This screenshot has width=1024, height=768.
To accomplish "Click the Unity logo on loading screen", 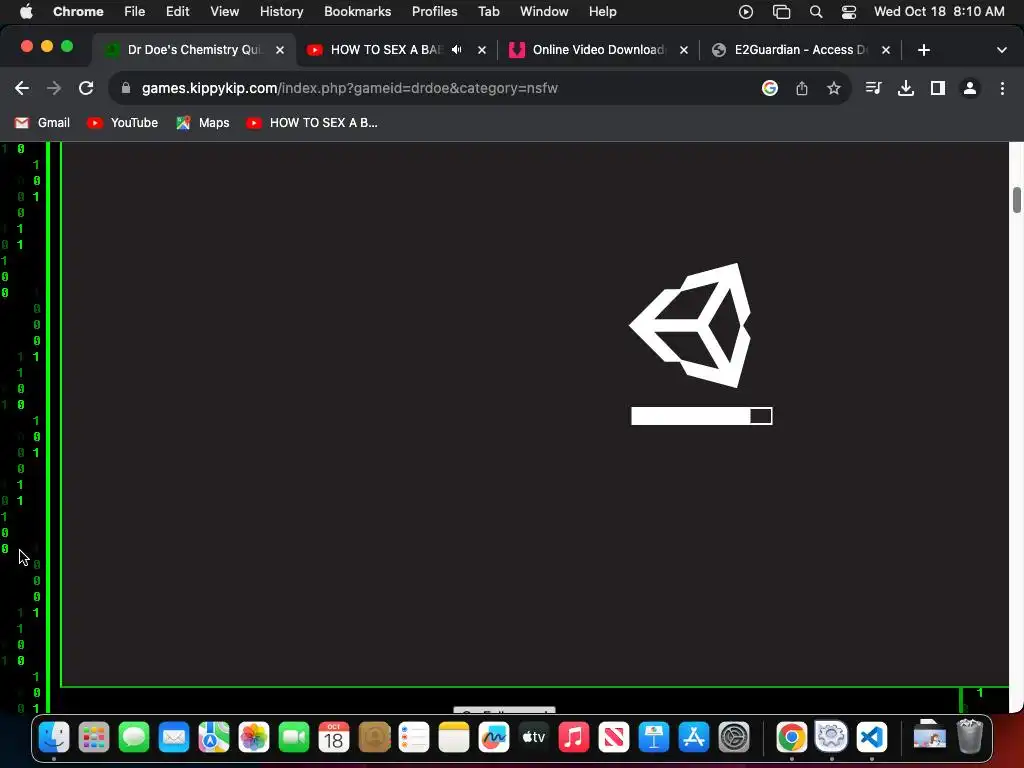I will pos(690,325).
